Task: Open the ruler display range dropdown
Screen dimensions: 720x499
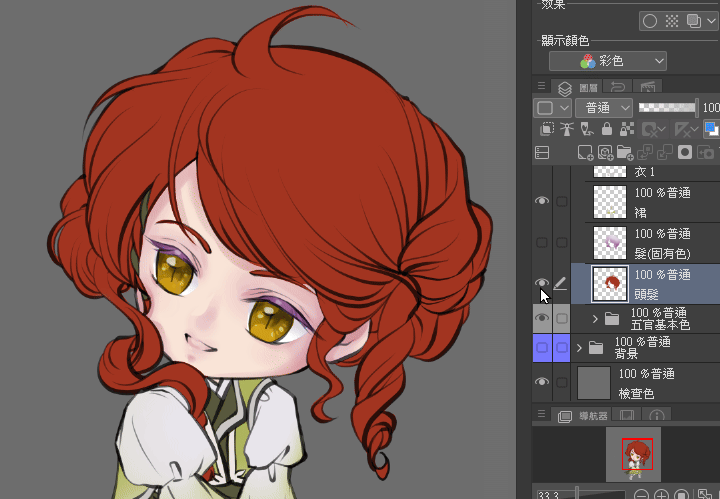Action: (x=686, y=129)
